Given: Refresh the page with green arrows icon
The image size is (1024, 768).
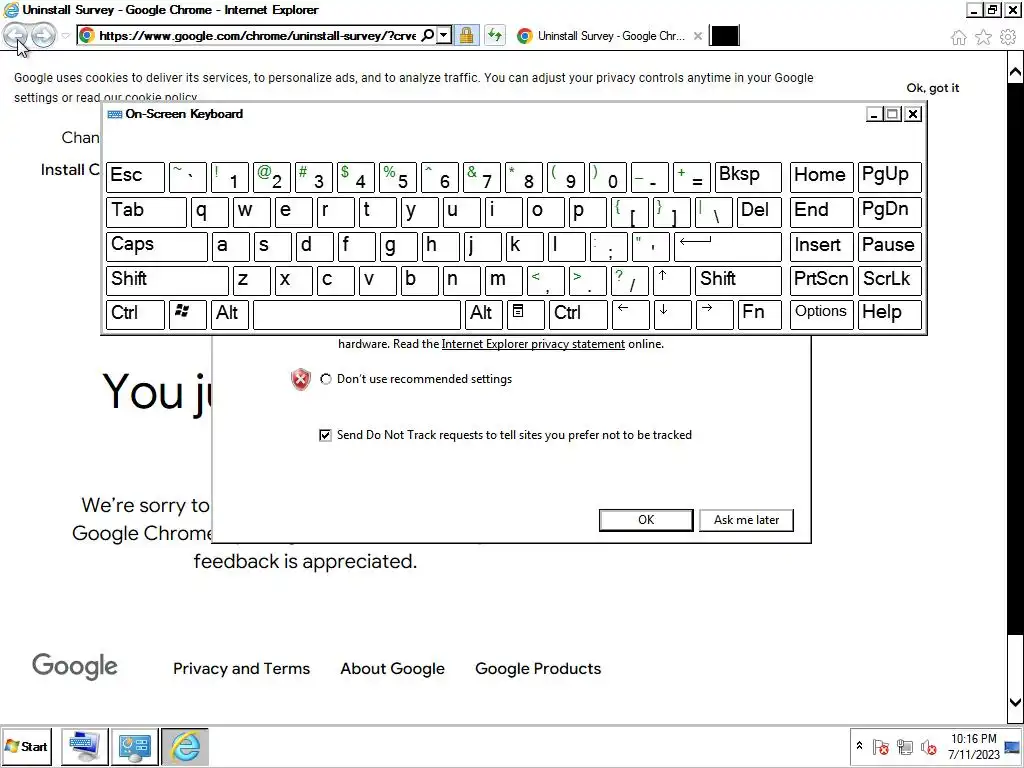Looking at the screenshot, I should (495, 35).
